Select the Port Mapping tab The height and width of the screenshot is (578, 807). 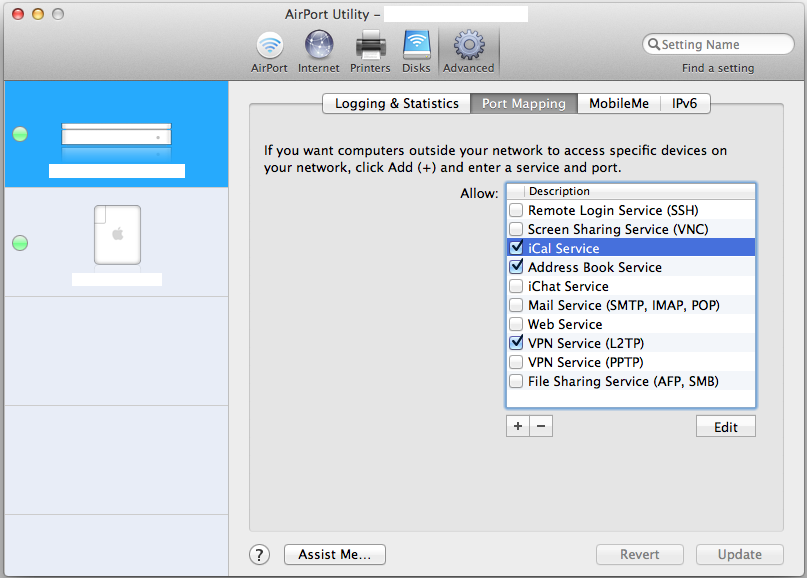[523, 103]
